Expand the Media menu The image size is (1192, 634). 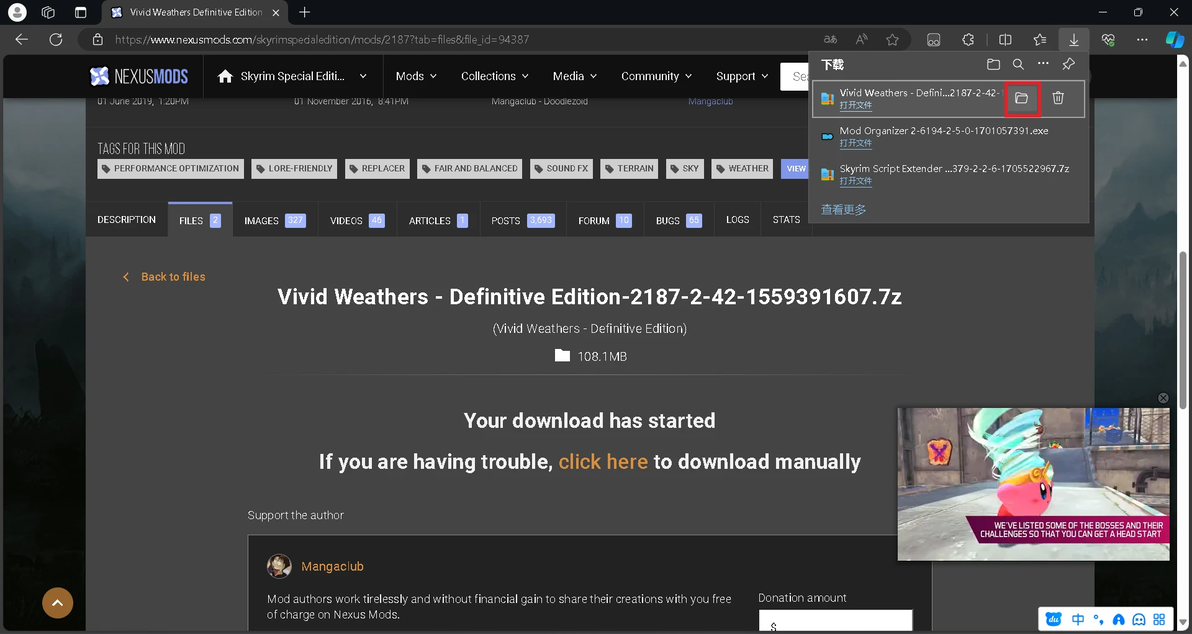click(x=575, y=76)
